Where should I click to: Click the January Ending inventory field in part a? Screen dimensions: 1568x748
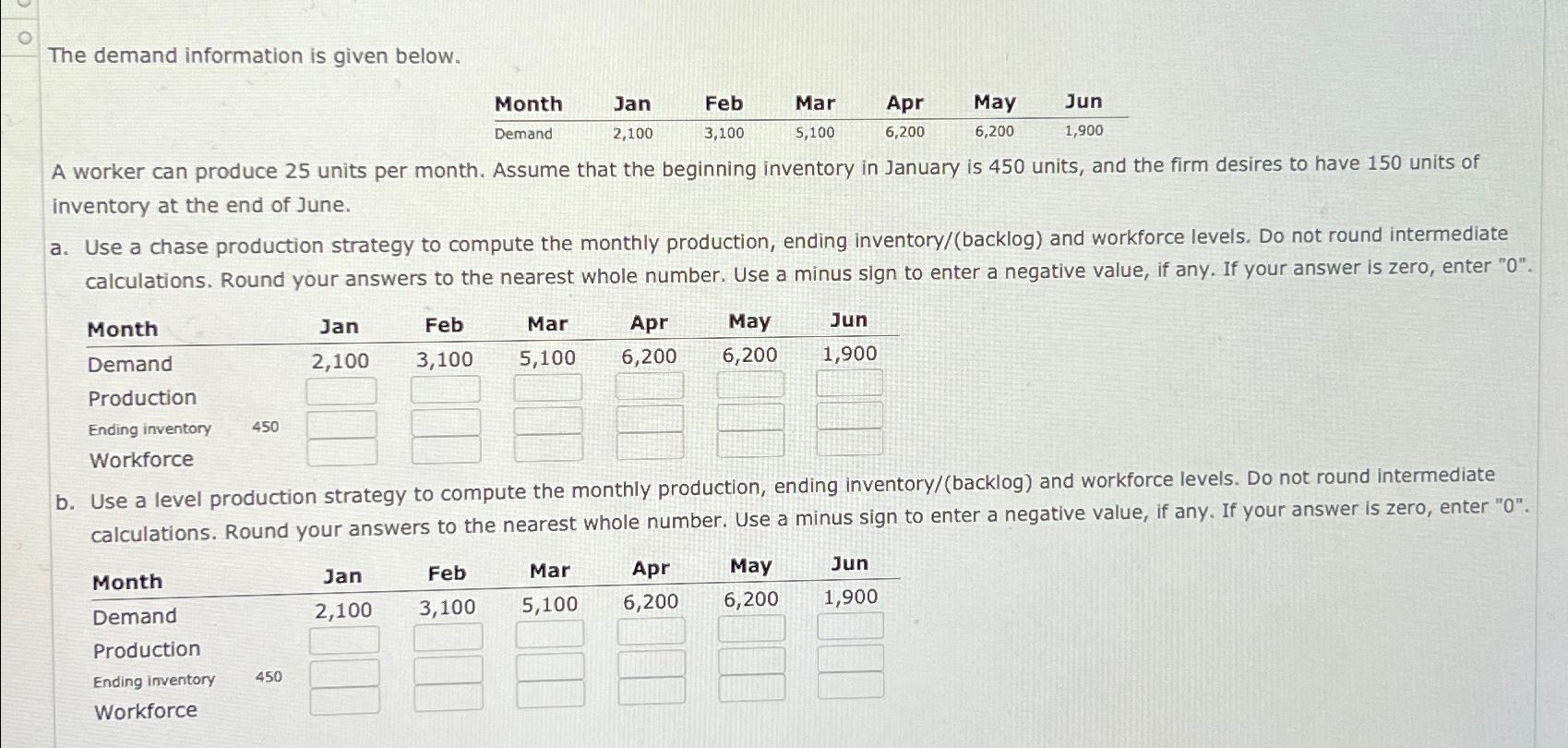(341, 423)
